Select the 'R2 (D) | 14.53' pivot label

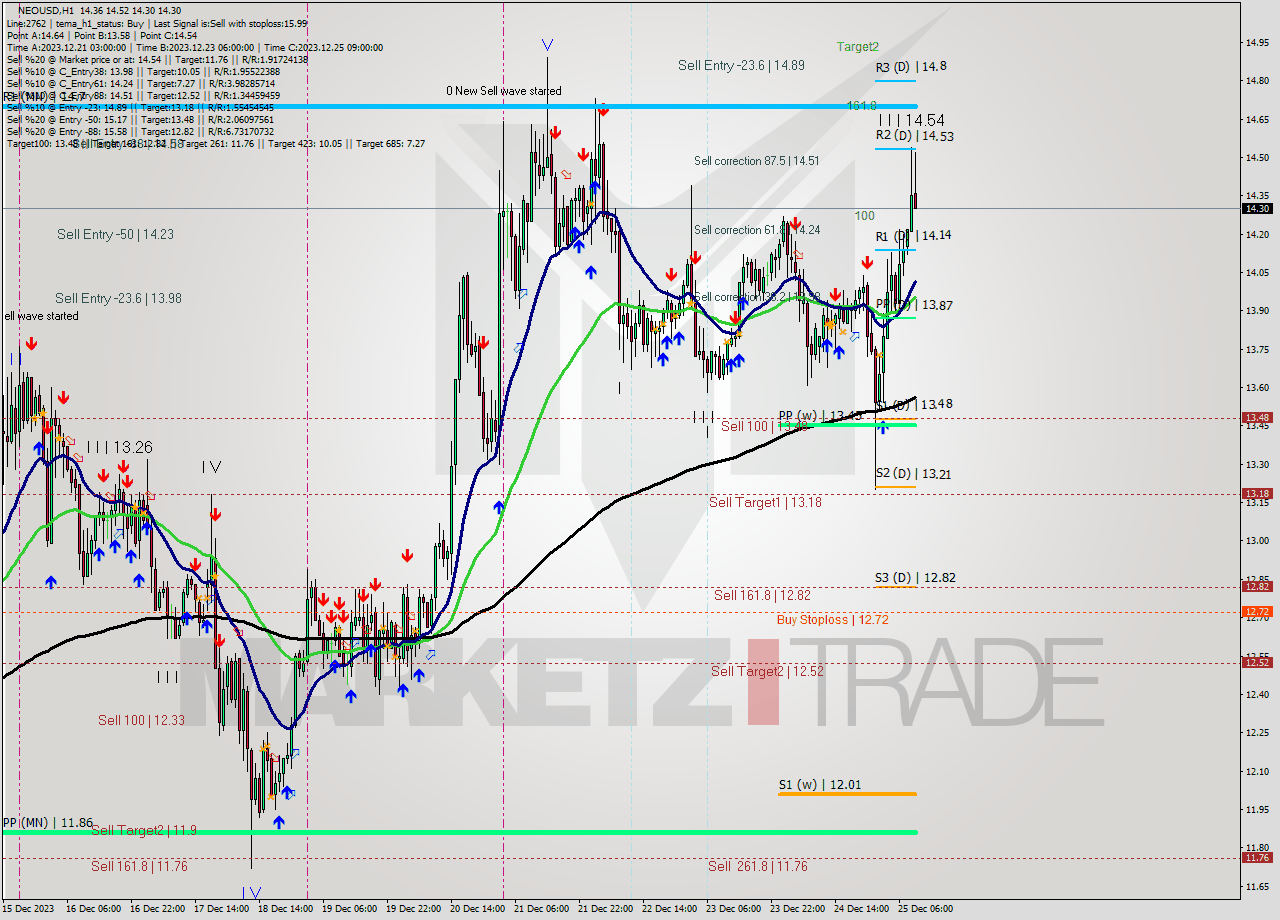click(914, 136)
